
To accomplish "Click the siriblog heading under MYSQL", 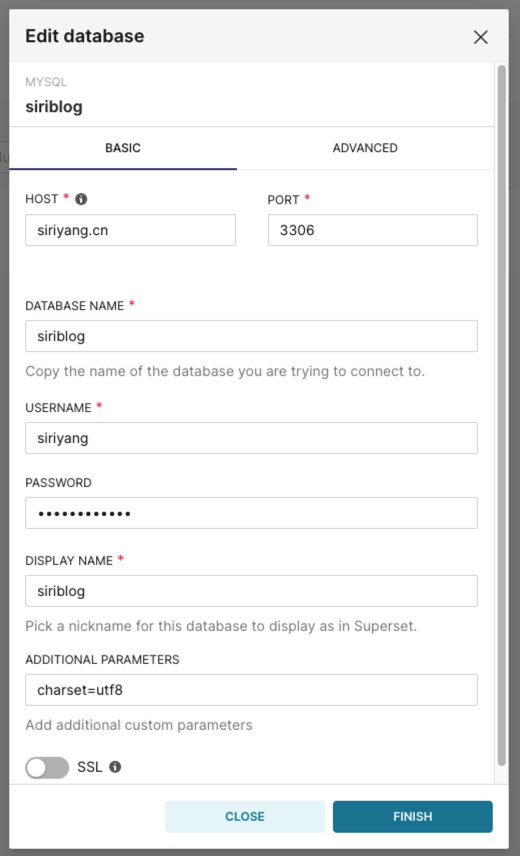I will tap(54, 106).
